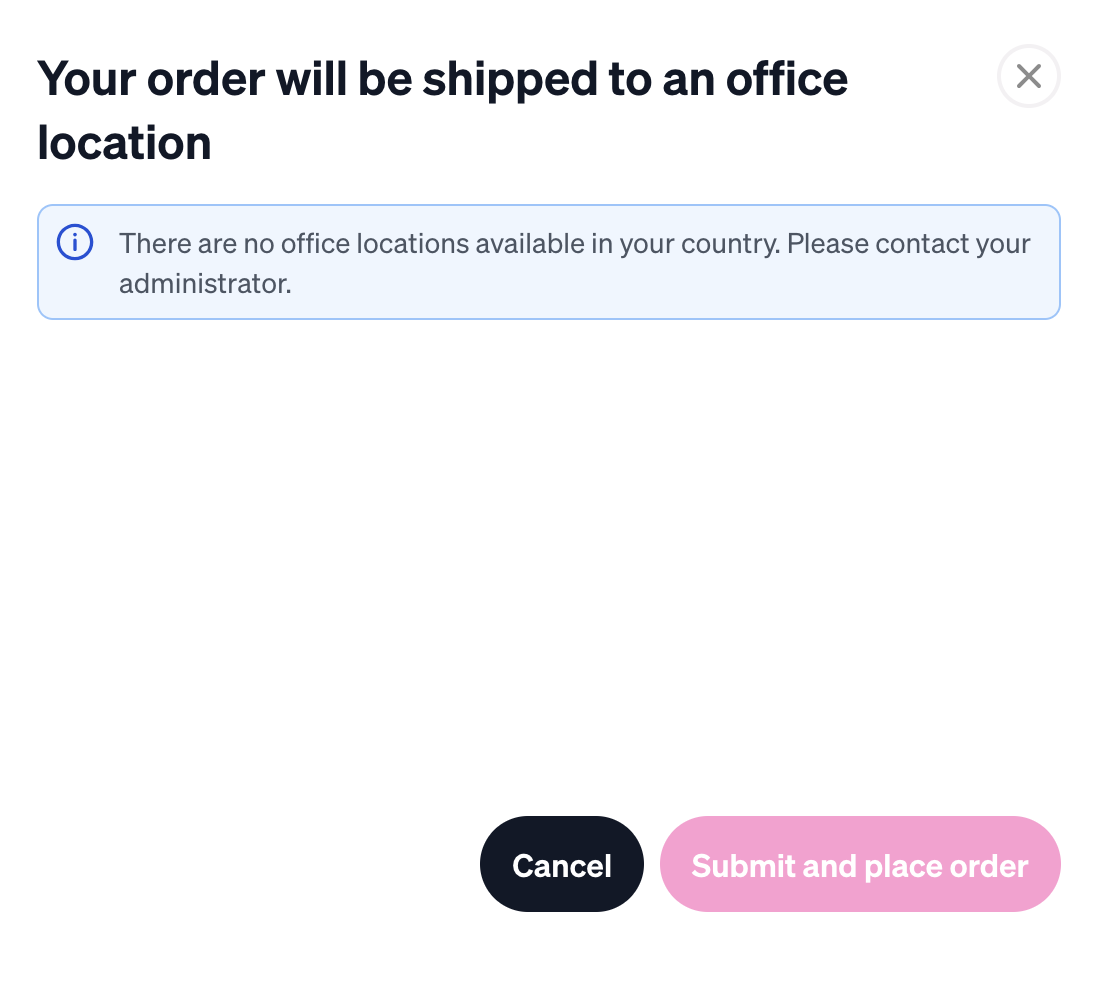Click the word 'administrator.' in the notice
Image resolution: width=1108 pixels, height=996 pixels.
pos(205,283)
